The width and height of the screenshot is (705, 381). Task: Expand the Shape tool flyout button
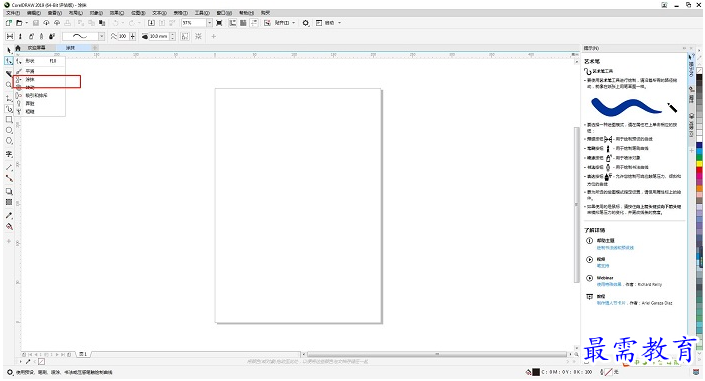[x=9, y=61]
